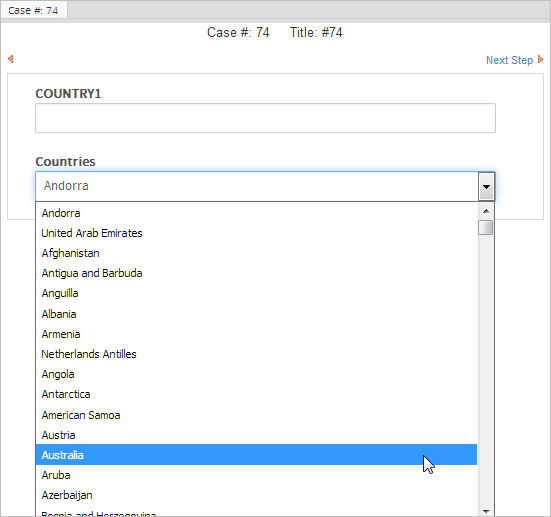Click the country list scrollbar thumb
551x517 pixels.
coord(486,227)
